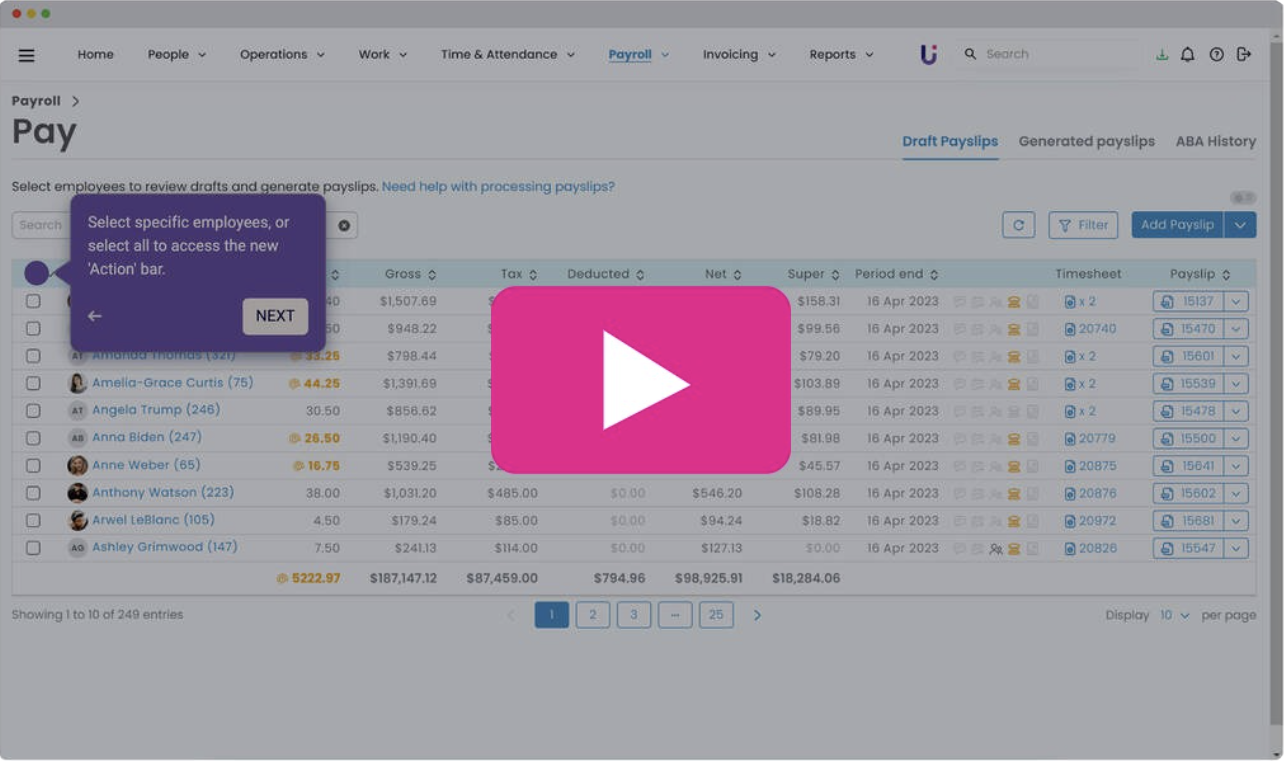Open the hamburger menu icon

27,55
